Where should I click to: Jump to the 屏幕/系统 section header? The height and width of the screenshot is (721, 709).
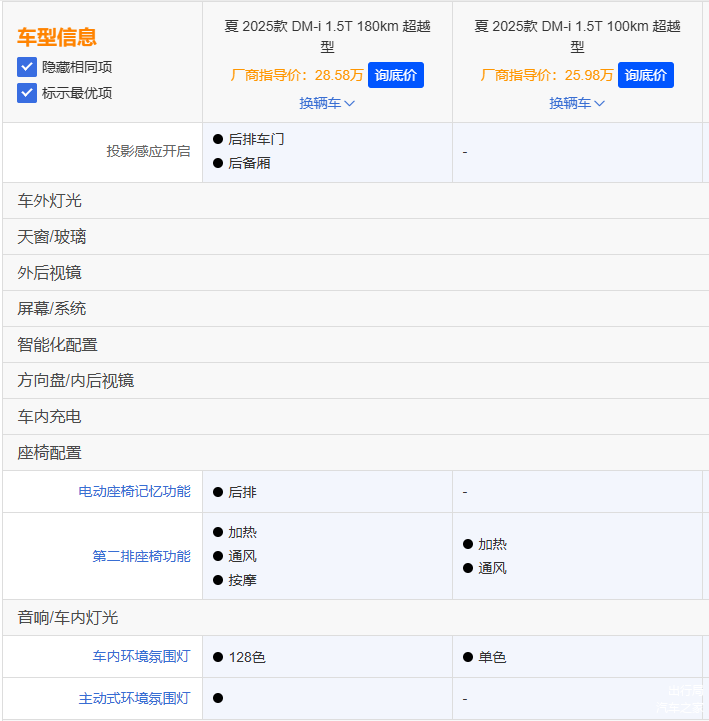(52, 309)
